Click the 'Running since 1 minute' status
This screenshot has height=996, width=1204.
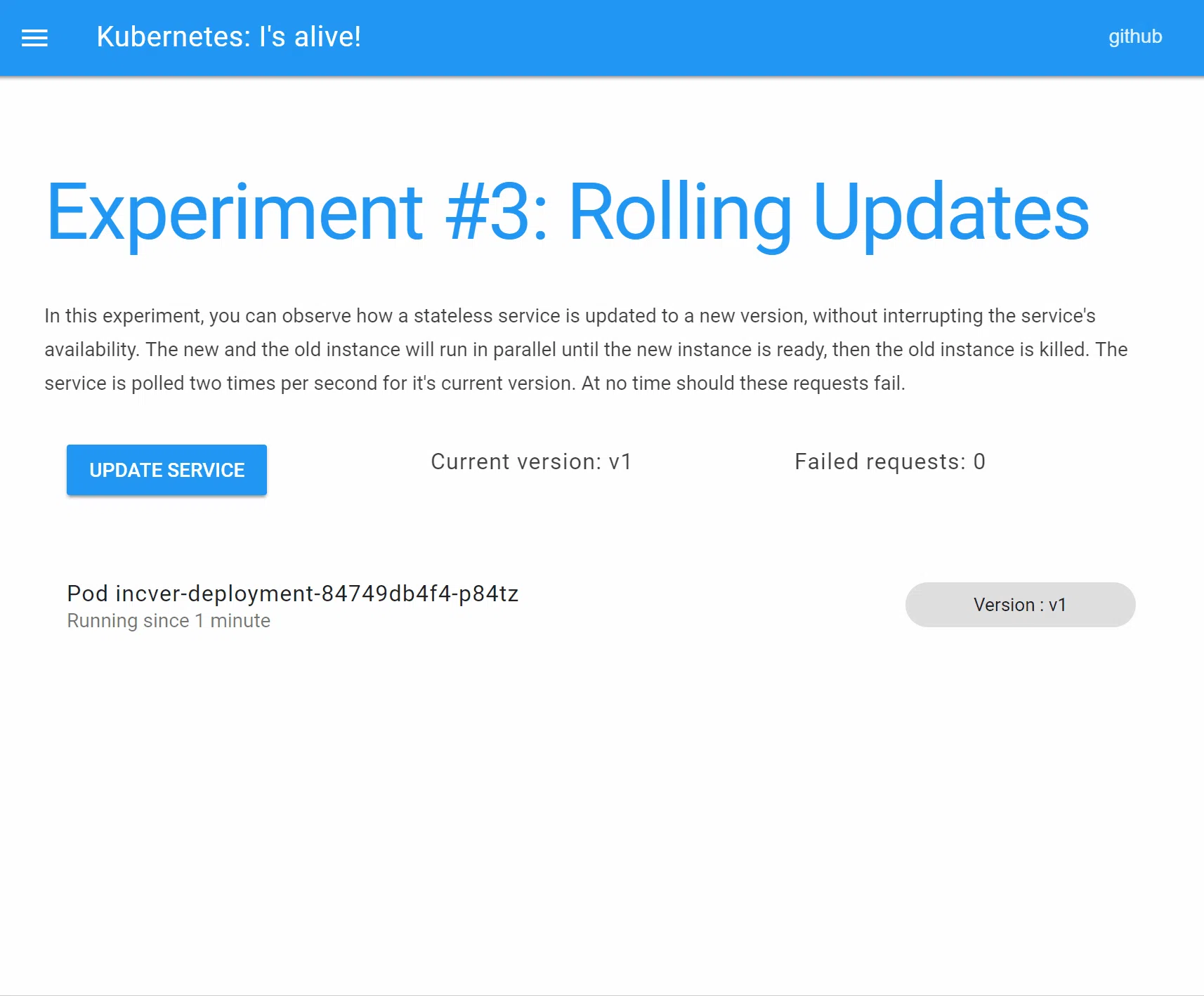[169, 621]
